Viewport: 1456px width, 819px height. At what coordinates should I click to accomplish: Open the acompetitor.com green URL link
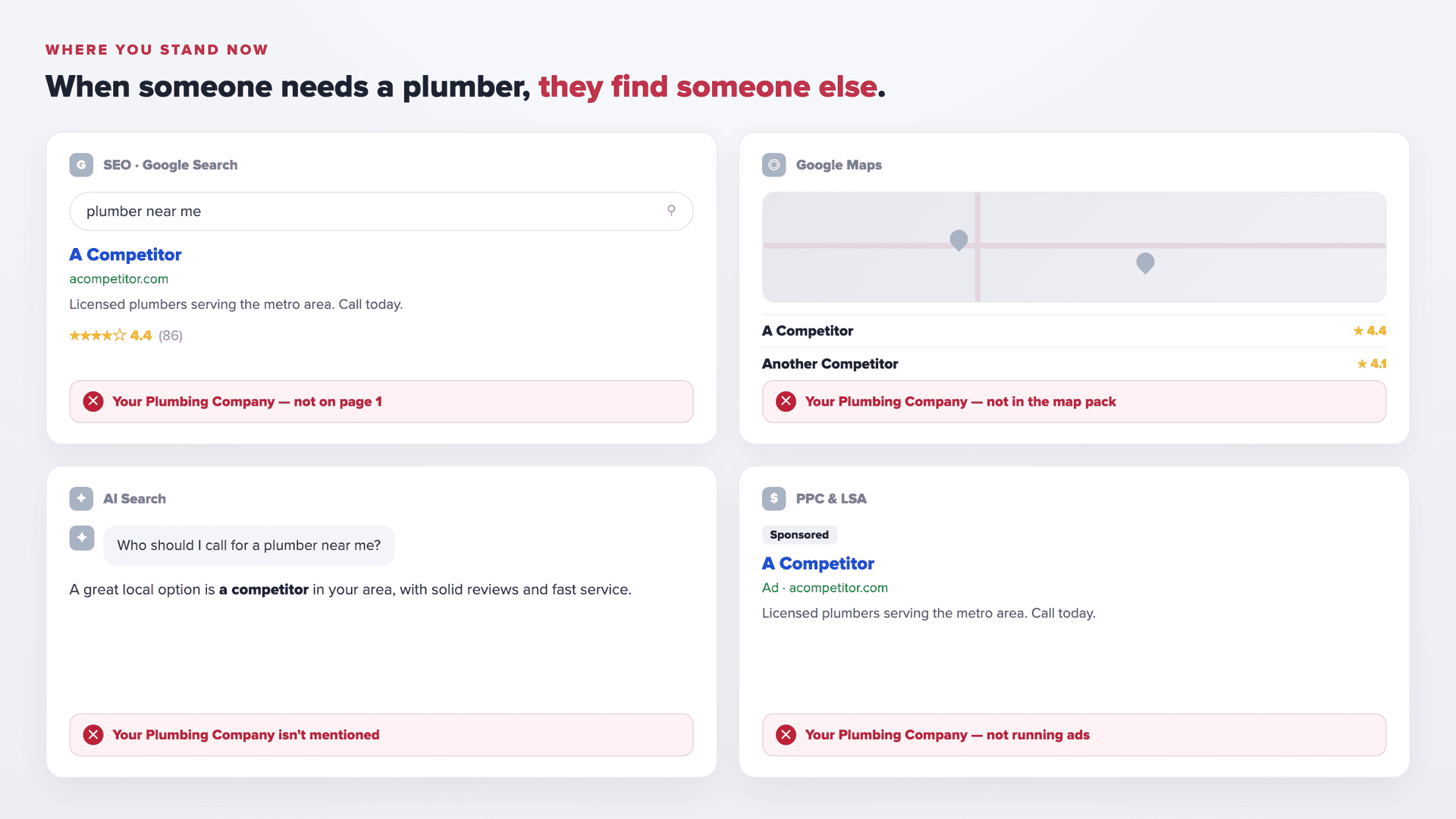[x=118, y=279]
